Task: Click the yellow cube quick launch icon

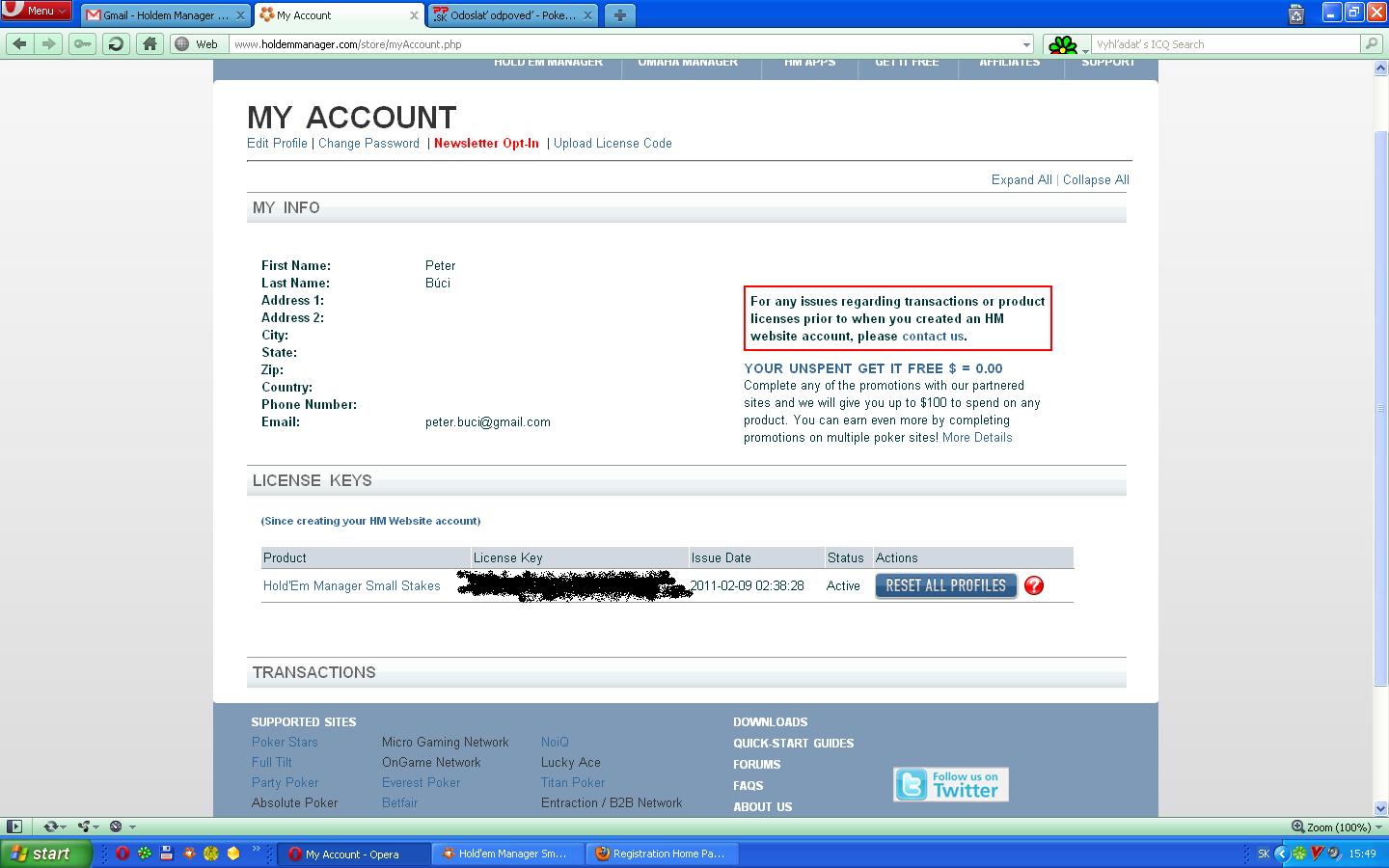Action: pos(233,854)
